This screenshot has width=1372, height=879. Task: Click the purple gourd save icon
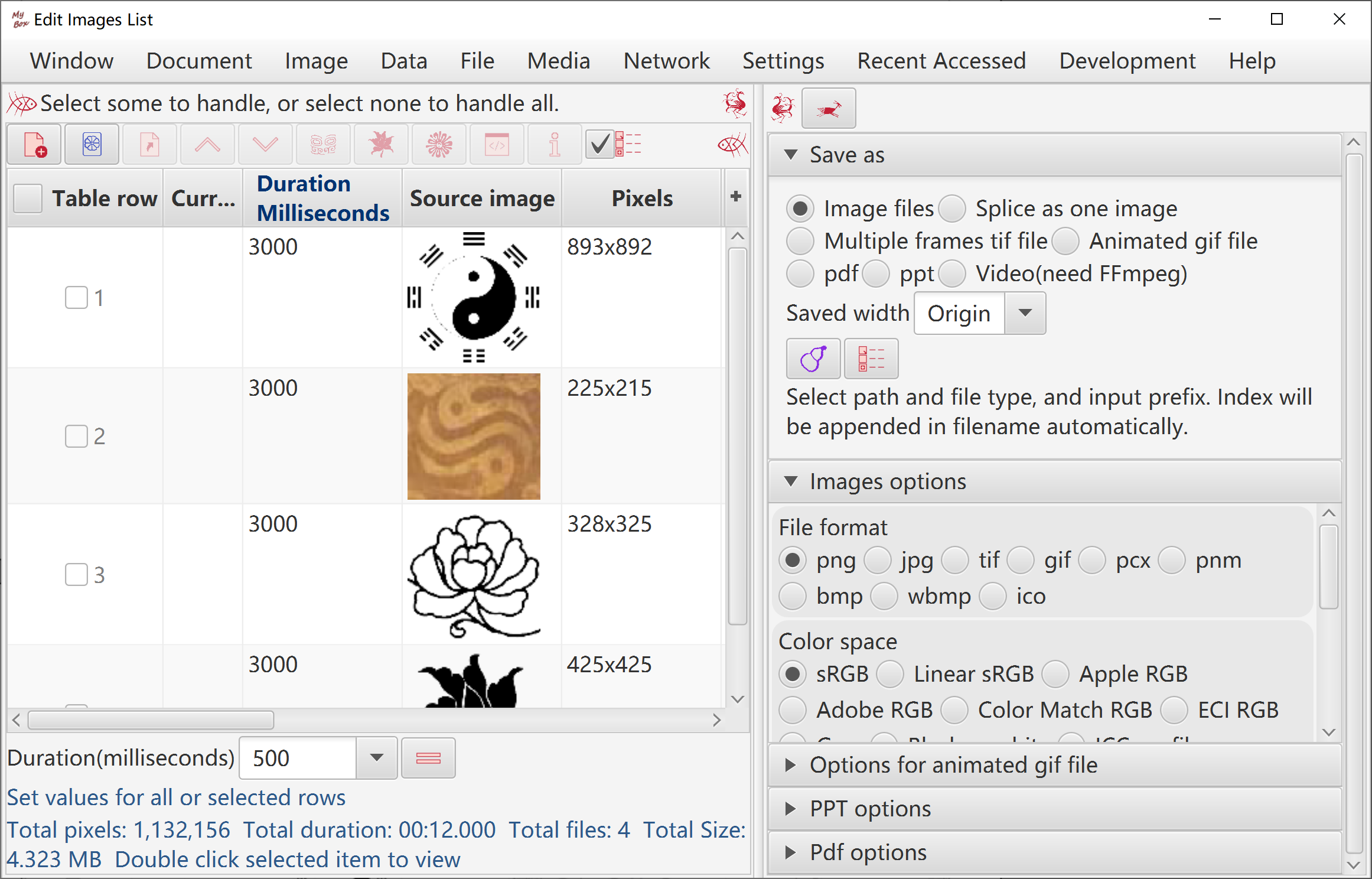click(813, 359)
